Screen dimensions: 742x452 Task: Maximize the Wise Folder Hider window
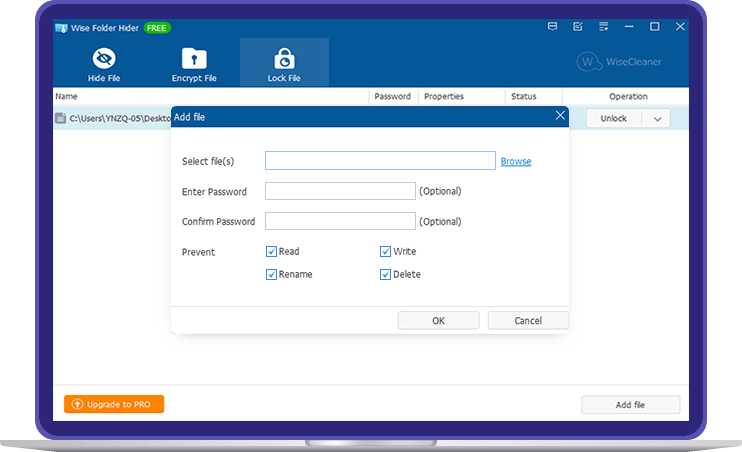pos(654,27)
